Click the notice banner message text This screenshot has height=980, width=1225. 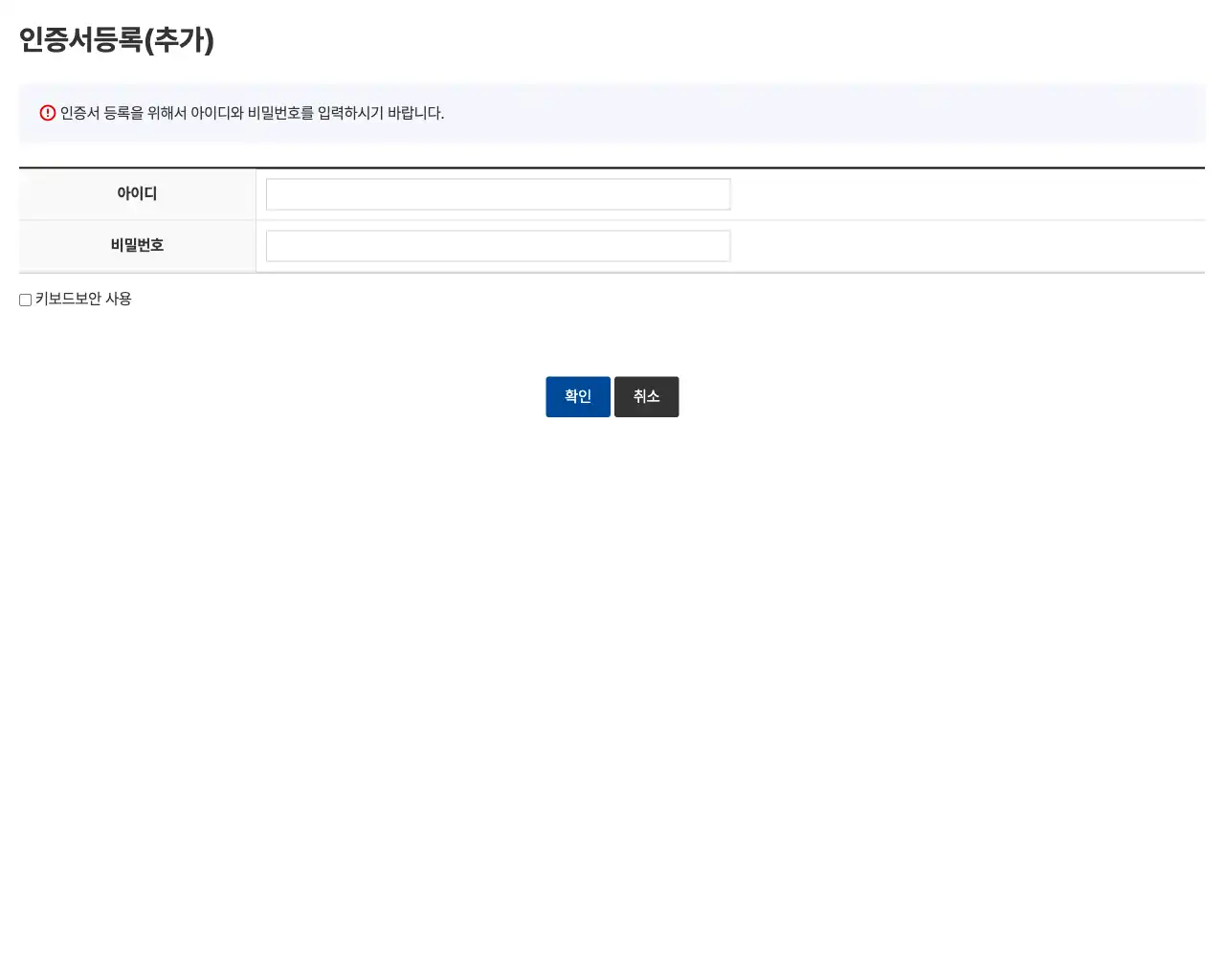(x=252, y=113)
